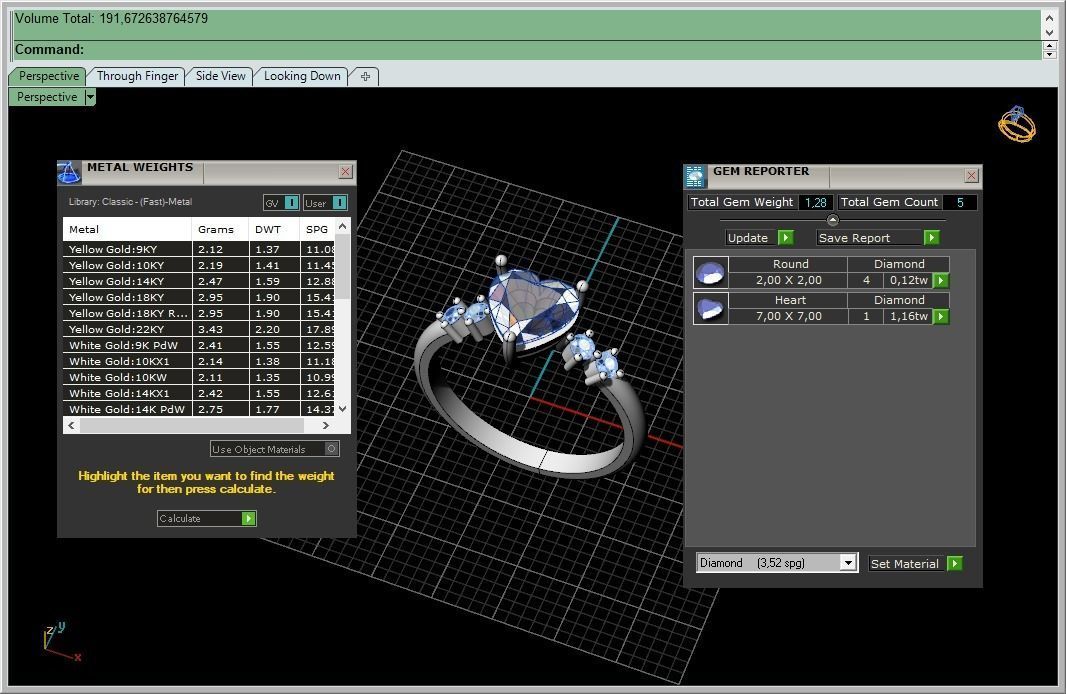Click the Heart diamond gem thumbnail
This screenshot has height=694, width=1066.
tap(710, 309)
